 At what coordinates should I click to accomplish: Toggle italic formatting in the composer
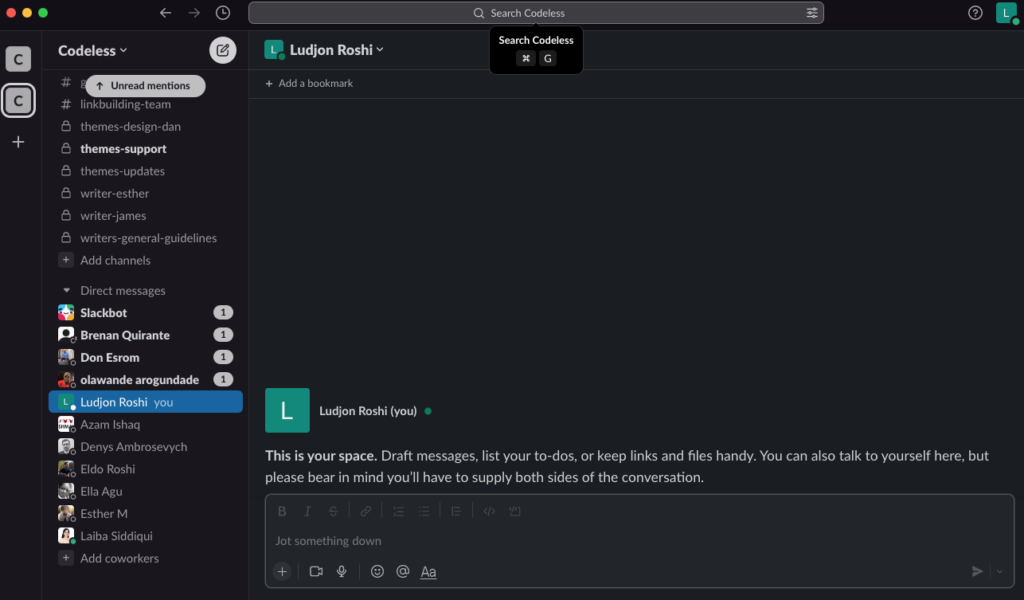(x=308, y=511)
